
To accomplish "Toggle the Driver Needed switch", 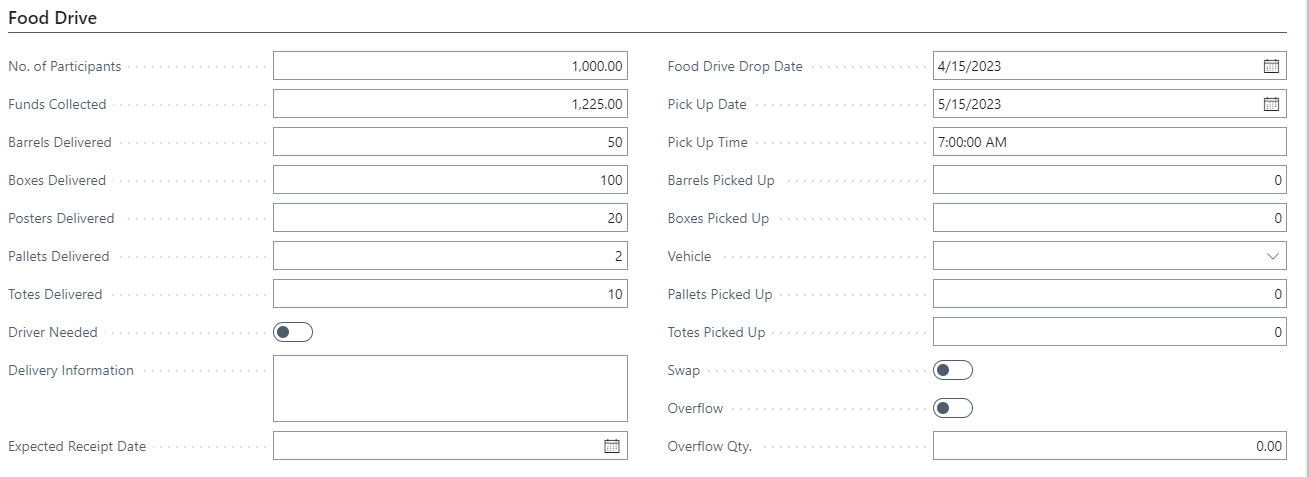I will coord(293,332).
